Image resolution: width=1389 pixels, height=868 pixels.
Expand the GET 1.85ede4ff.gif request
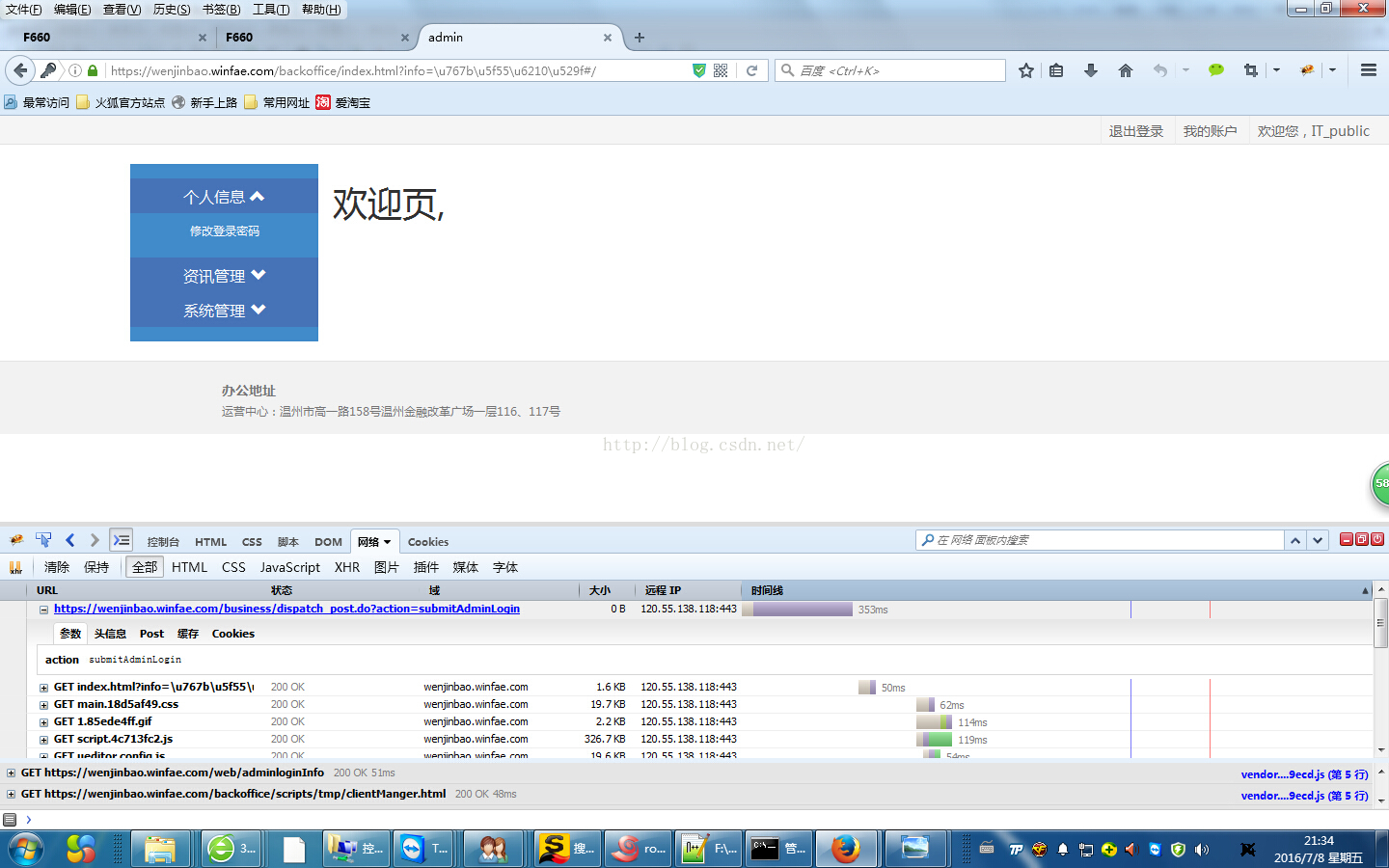pos(43,722)
